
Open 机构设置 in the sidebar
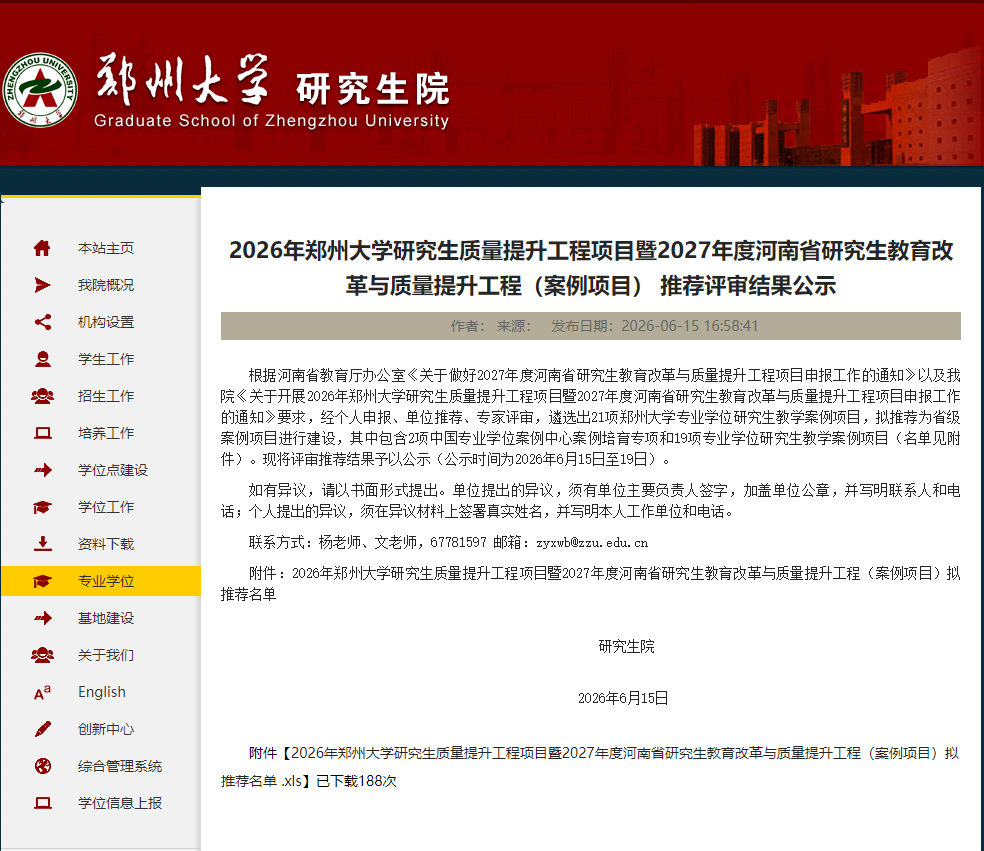click(x=105, y=322)
